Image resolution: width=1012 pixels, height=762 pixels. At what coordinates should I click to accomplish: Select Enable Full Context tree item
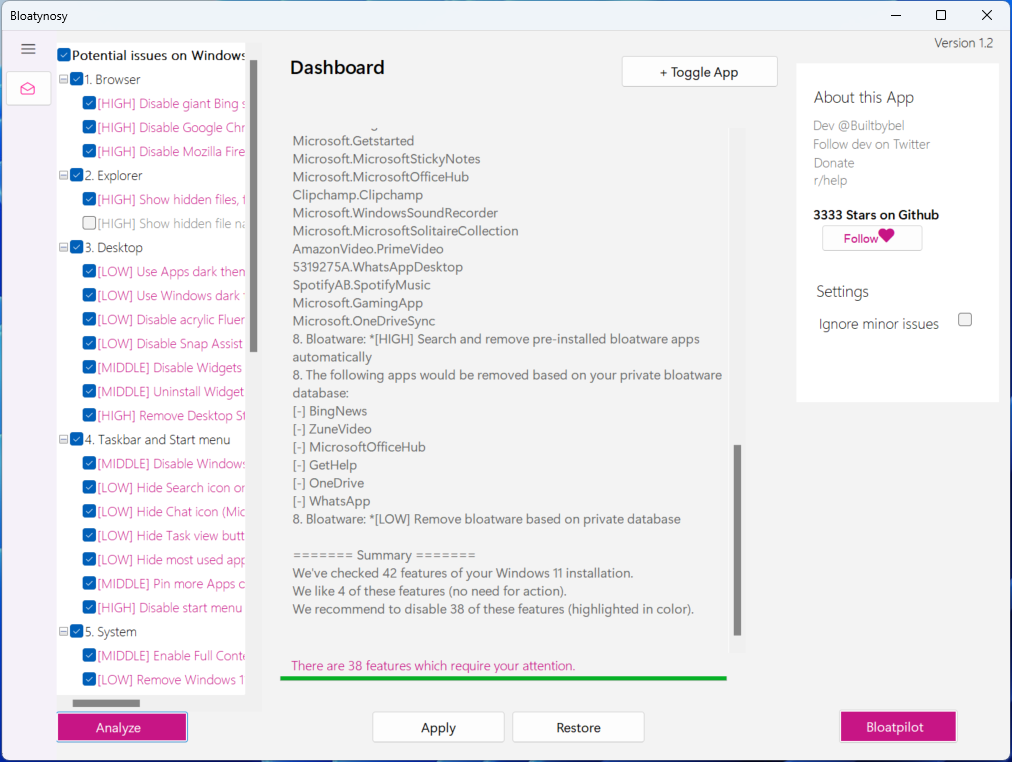[171, 656]
